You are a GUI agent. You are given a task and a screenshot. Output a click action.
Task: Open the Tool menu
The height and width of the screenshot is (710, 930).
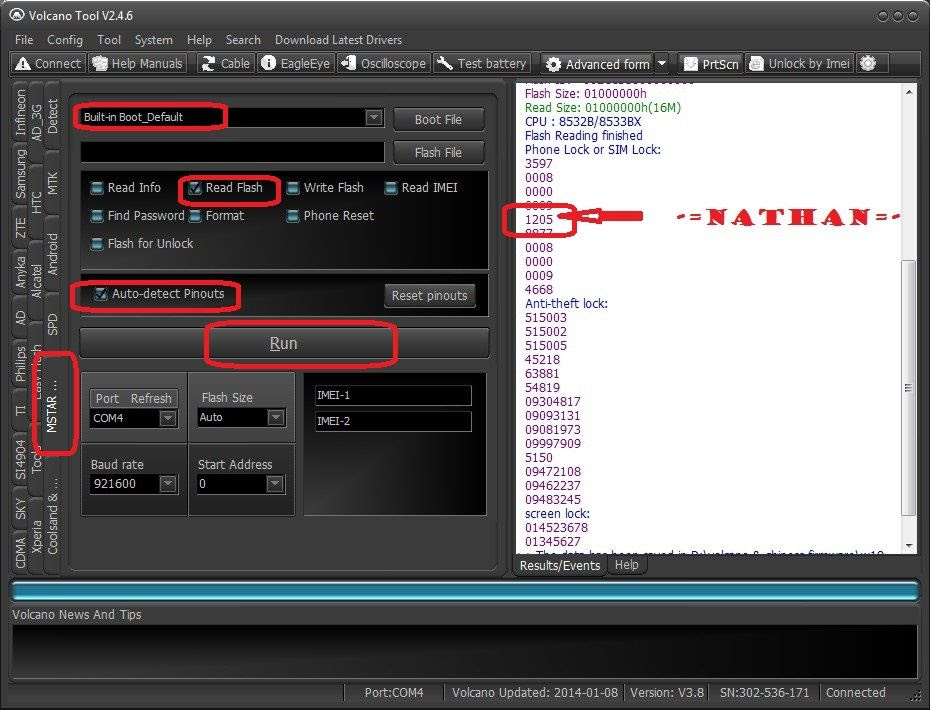(109, 40)
